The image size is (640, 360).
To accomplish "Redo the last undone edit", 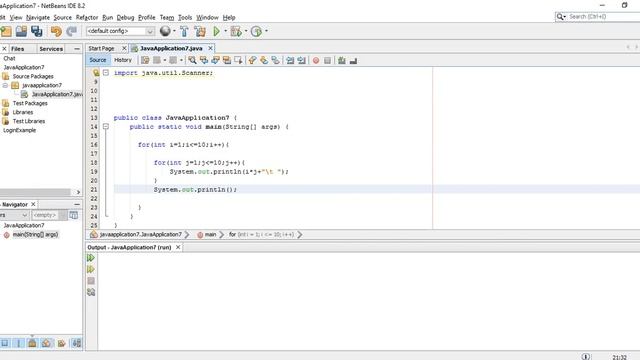I will pyautogui.click(x=71, y=31).
